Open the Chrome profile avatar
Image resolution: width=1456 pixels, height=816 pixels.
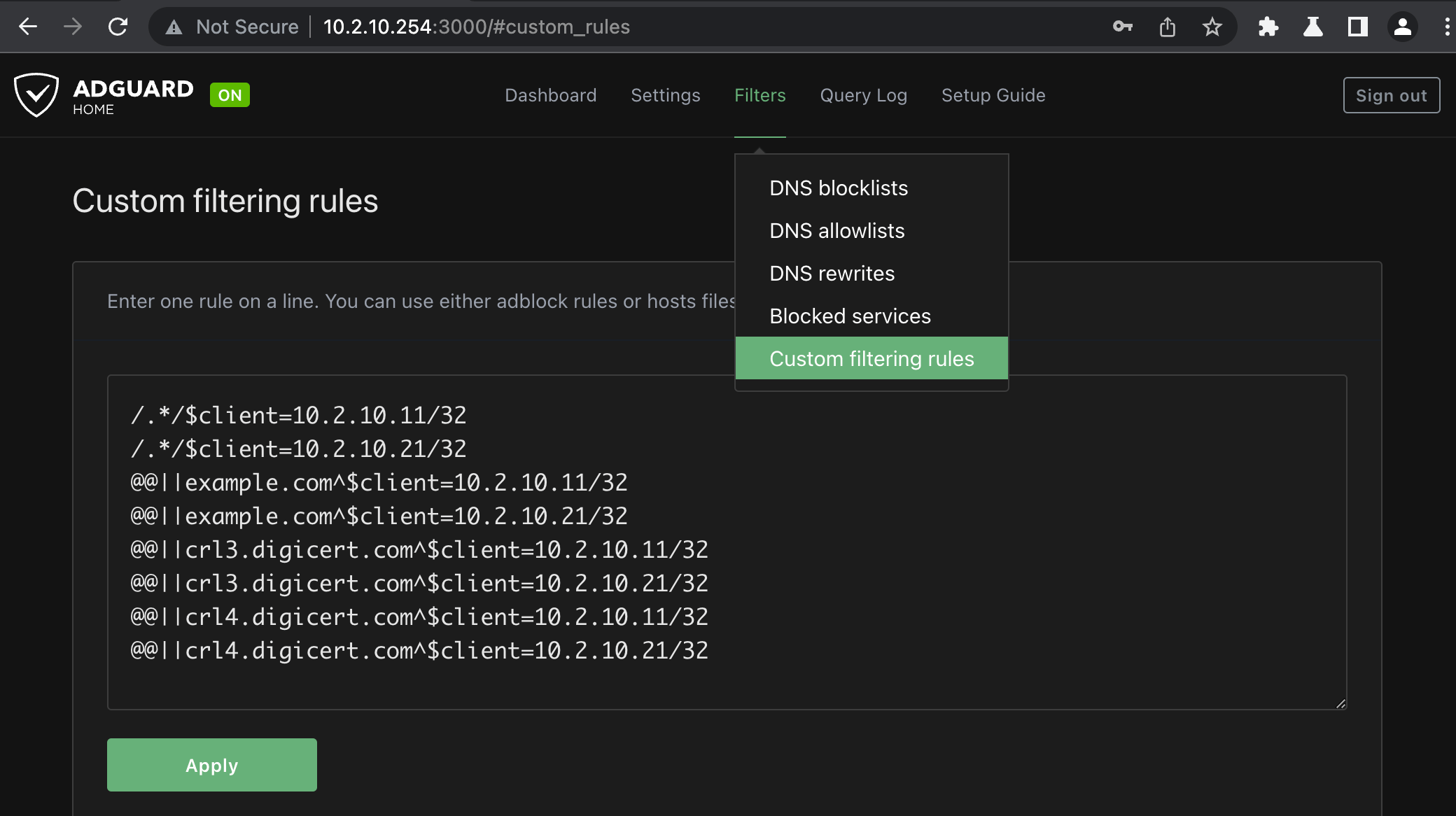1402,27
